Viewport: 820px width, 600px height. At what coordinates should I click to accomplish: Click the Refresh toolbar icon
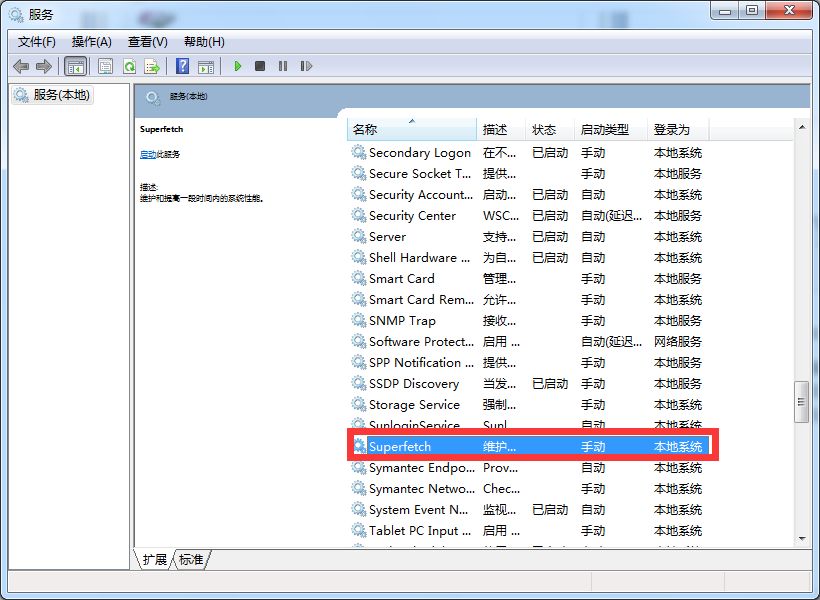(129, 66)
